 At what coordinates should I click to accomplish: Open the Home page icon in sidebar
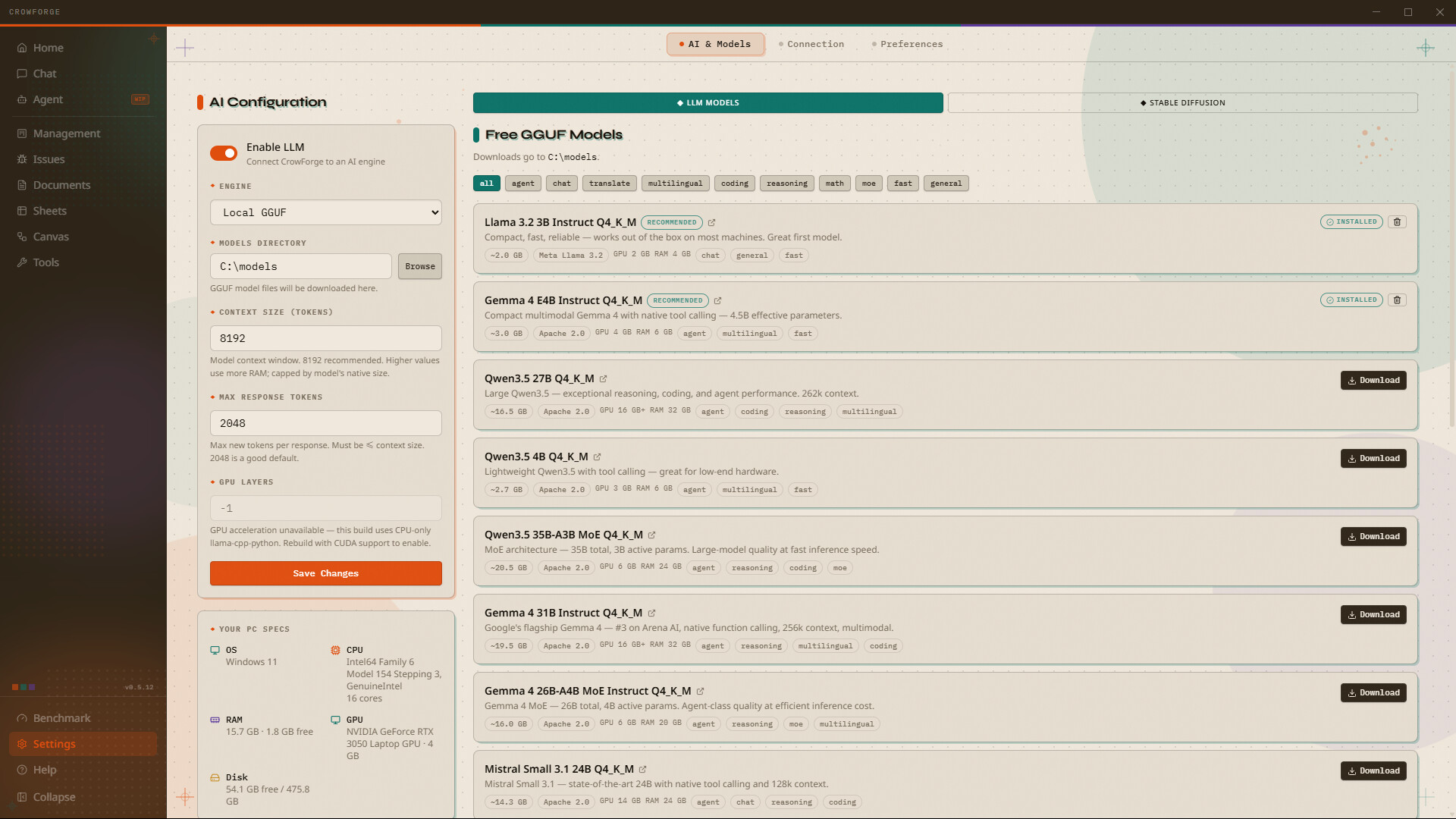click(22, 48)
